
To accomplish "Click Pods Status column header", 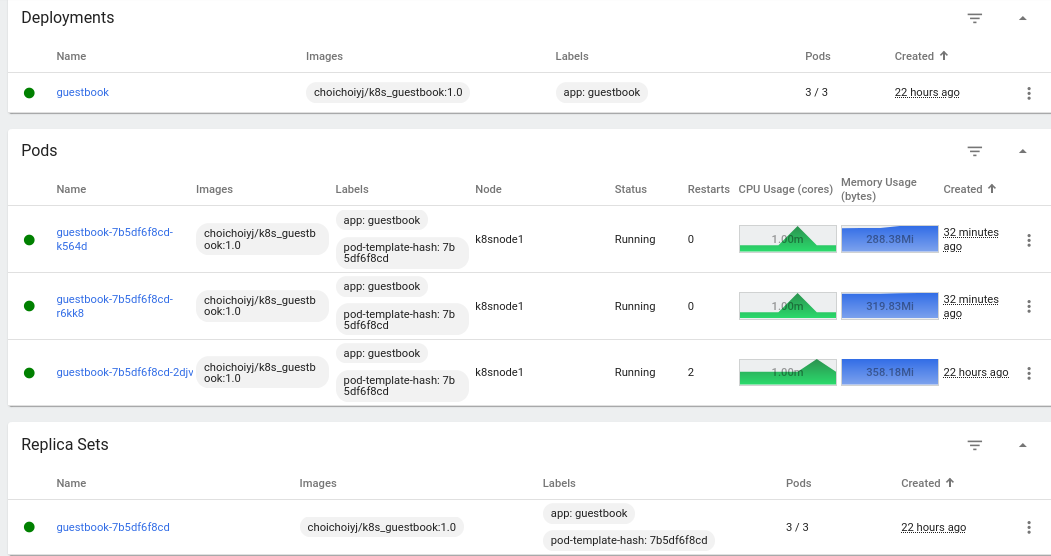I will (x=631, y=189).
